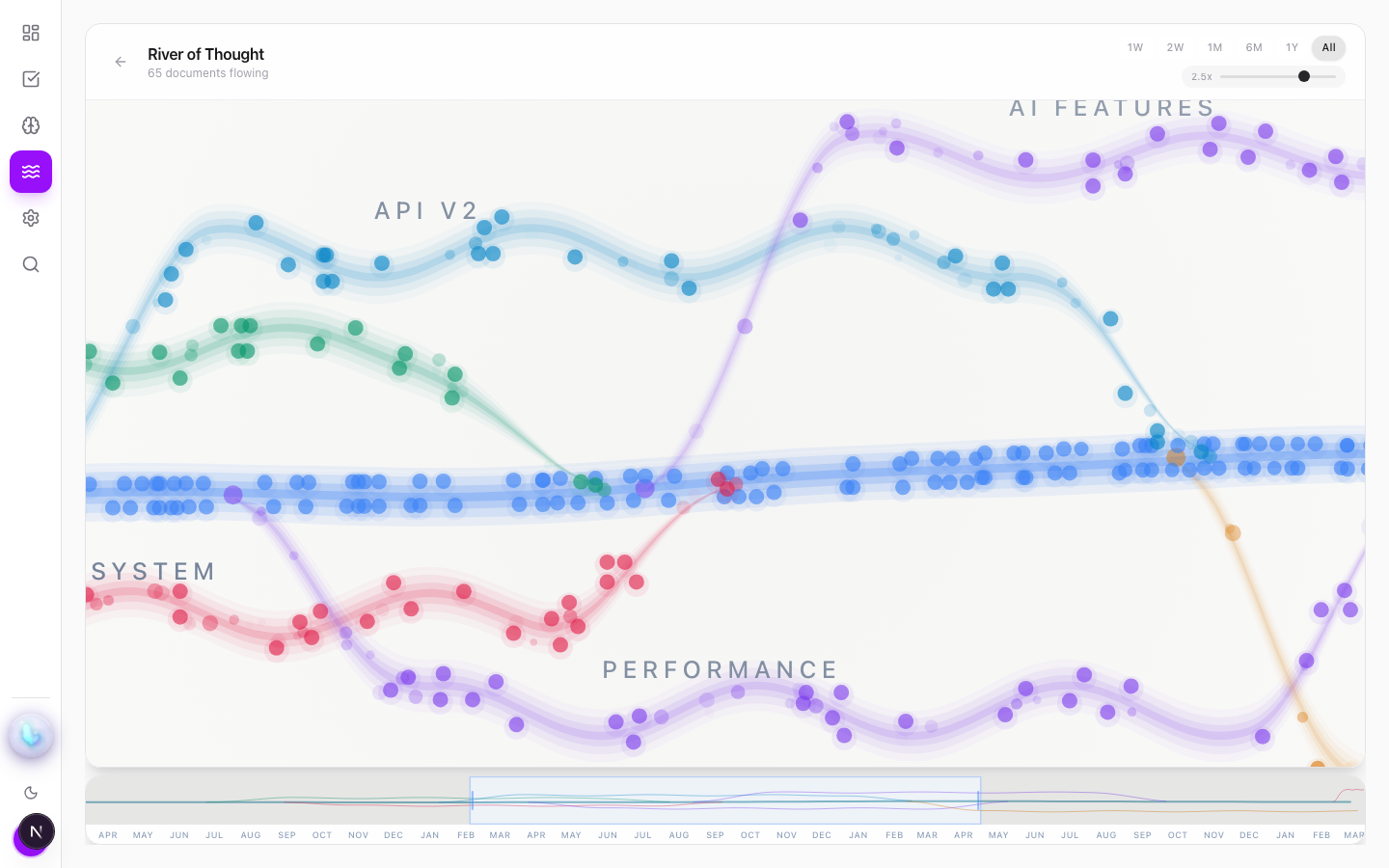Click the search magnifier icon
Viewport: 1389px width, 868px height.
pyautogui.click(x=31, y=264)
